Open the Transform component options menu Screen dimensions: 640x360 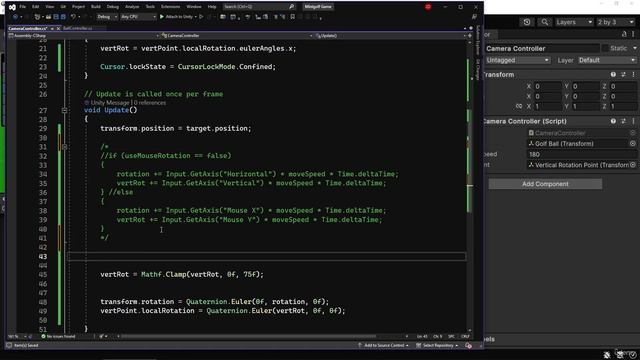[633, 75]
